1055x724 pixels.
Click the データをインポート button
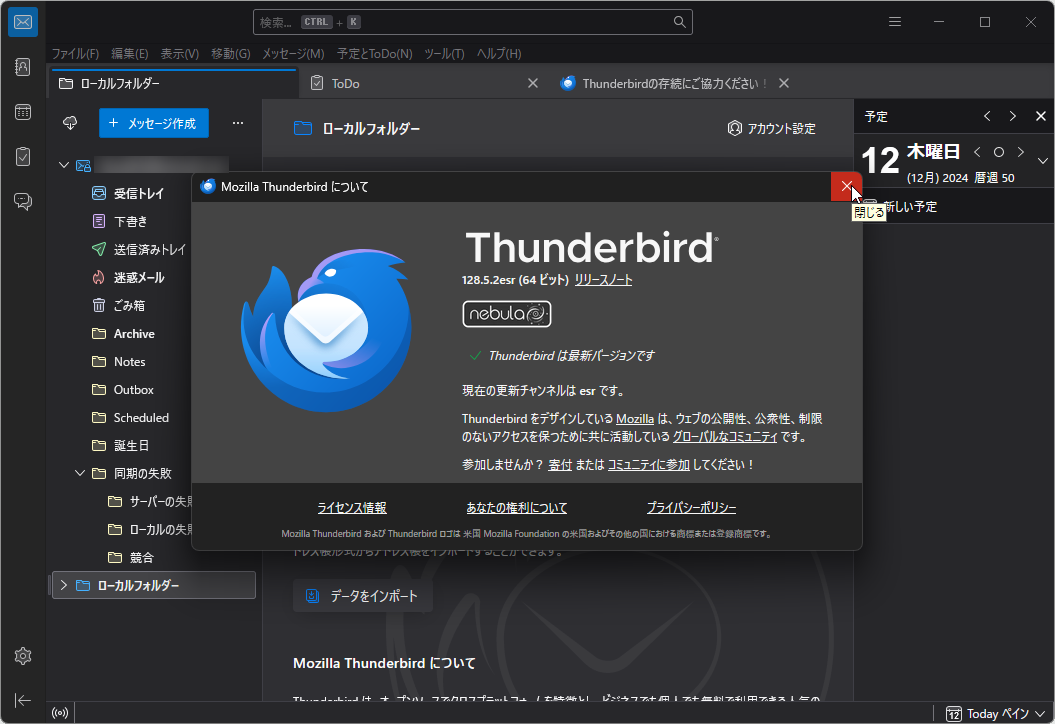(x=364, y=595)
